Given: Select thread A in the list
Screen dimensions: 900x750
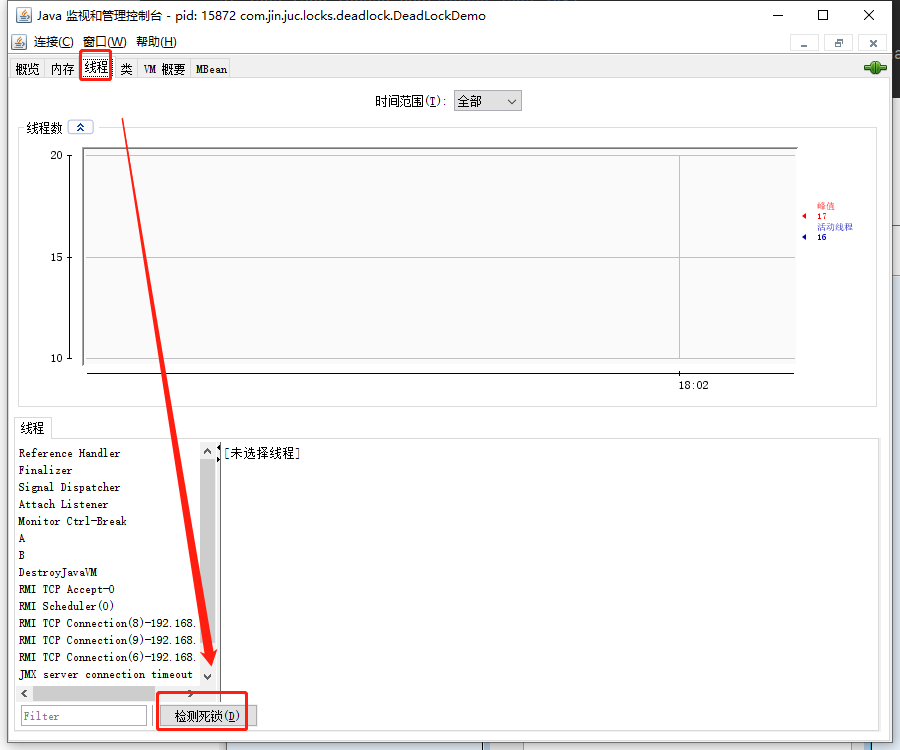Looking at the screenshot, I should [x=22, y=538].
